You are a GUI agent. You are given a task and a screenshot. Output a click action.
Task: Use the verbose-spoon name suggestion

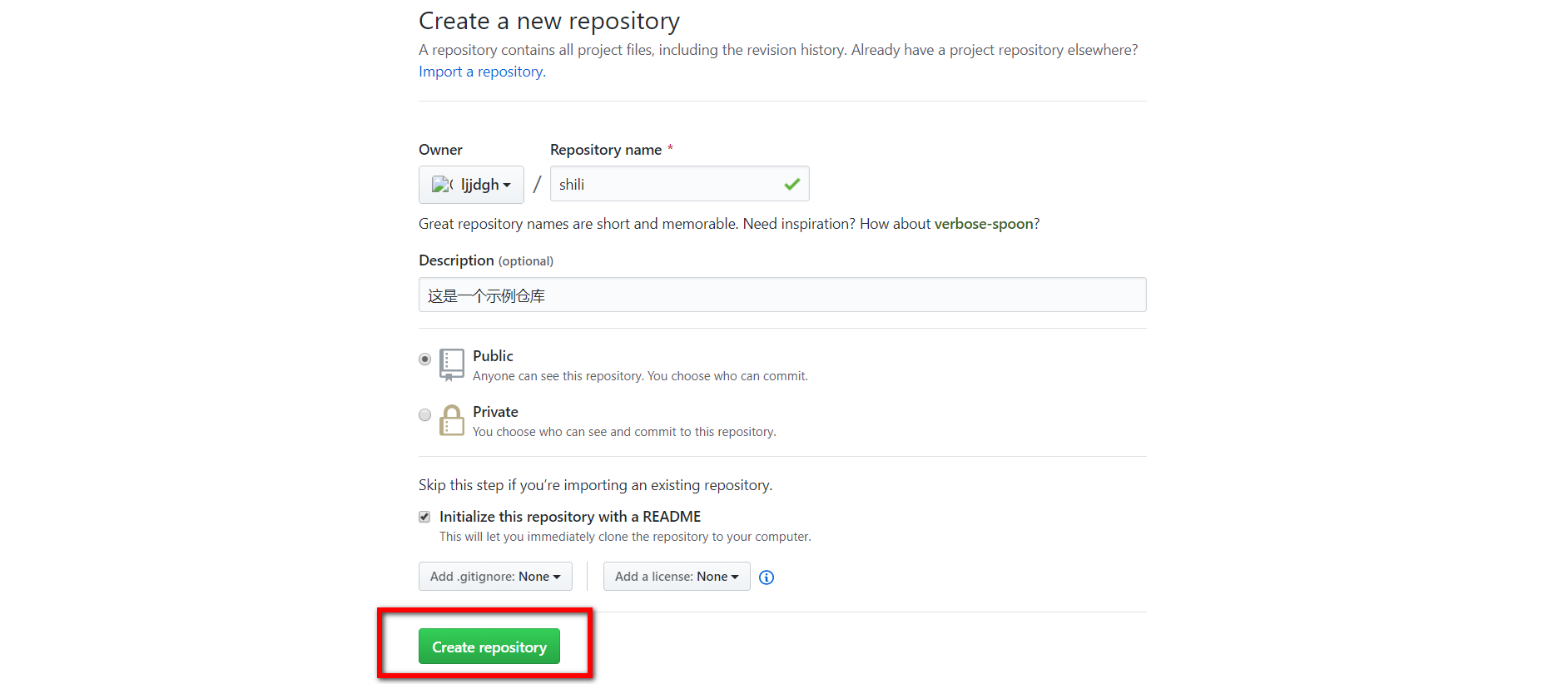(x=983, y=224)
